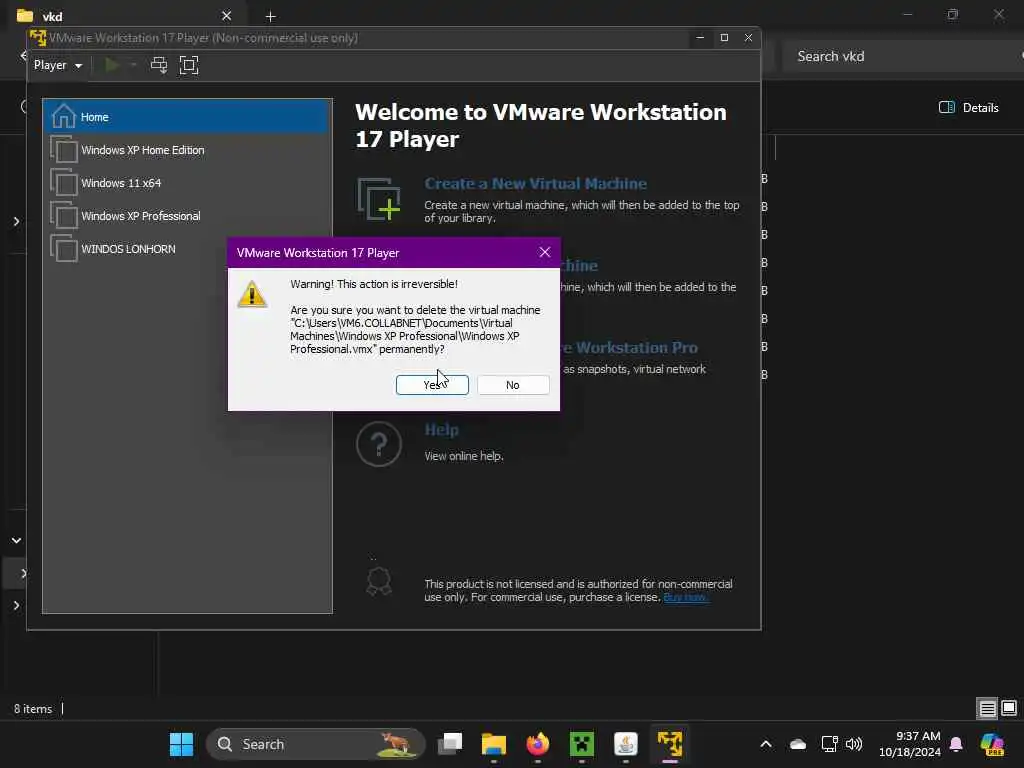Click the license ribbon badge icon
1024x768 pixels.
point(379,581)
